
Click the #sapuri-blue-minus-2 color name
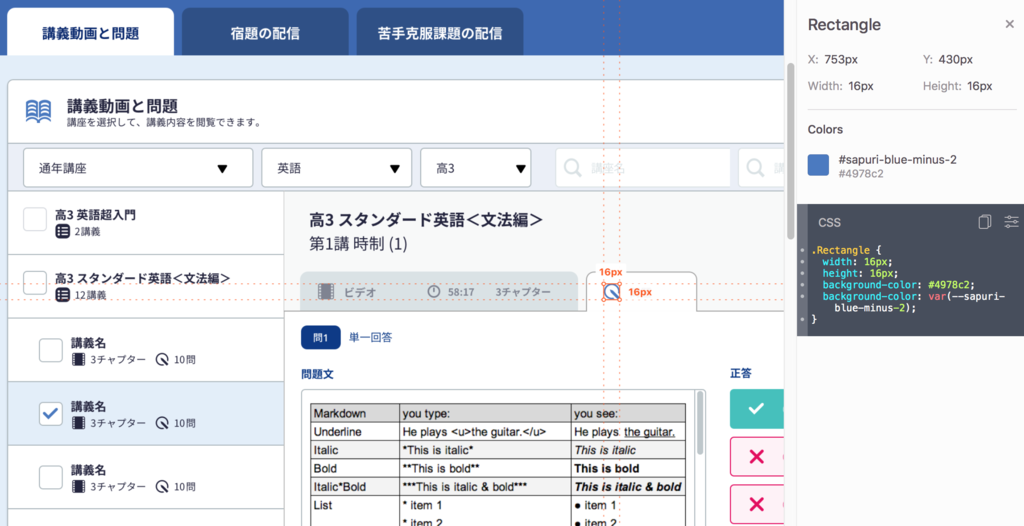[x=897, y=160]
